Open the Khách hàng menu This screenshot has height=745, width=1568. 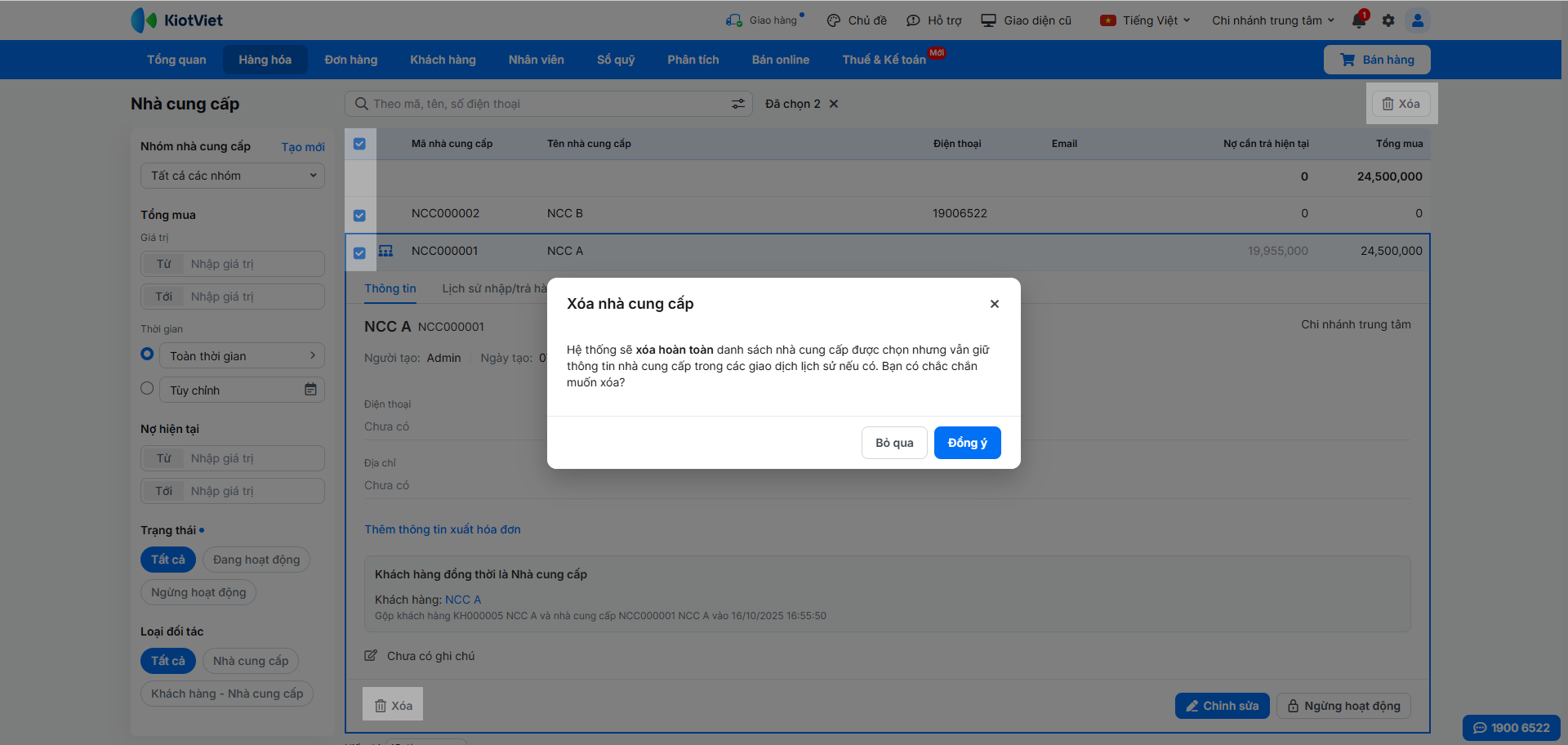[x=443, y=60]
